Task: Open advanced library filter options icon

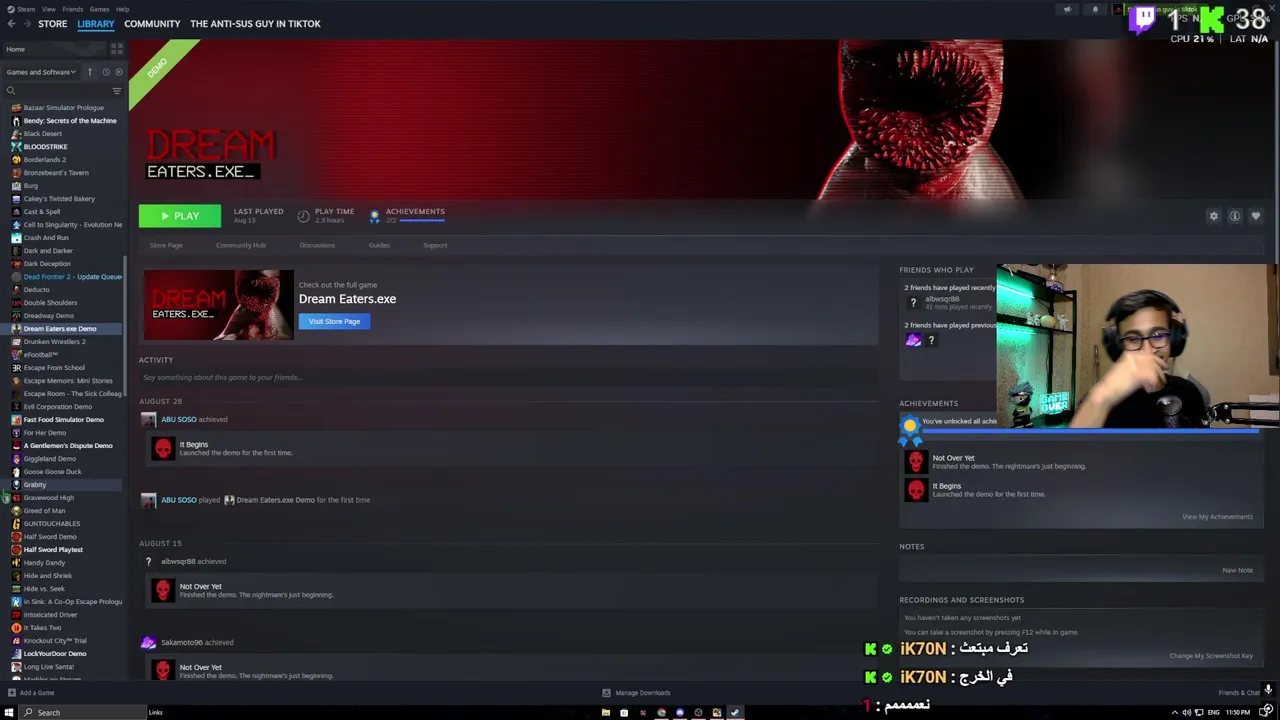Action: coord(117,91)
